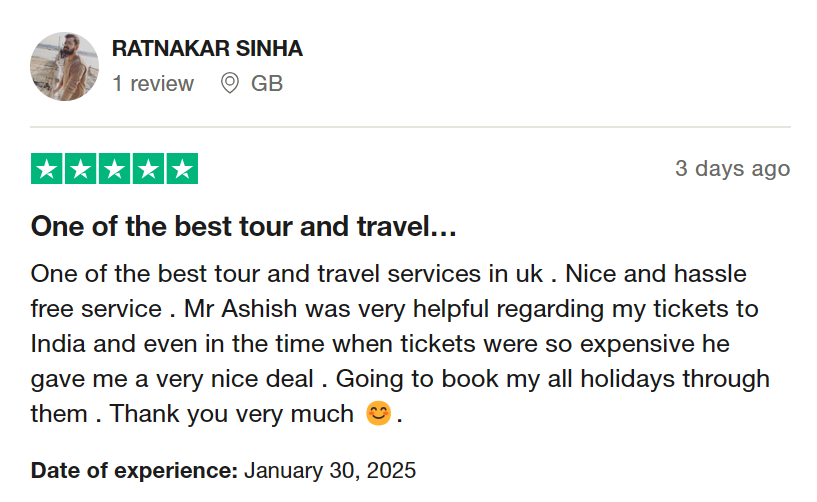Open RATNAKAR SINHA's reviewer profile
The height and width of the screenshot is (502, 817).
[207, 49]
